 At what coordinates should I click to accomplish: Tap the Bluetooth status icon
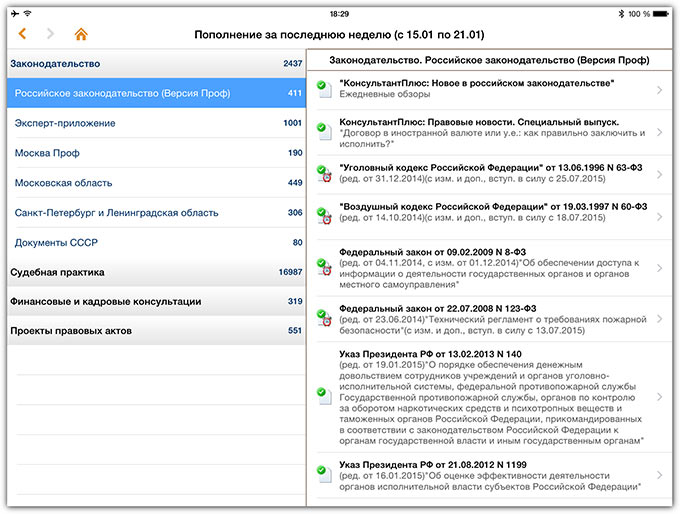(x=621, y=14)
